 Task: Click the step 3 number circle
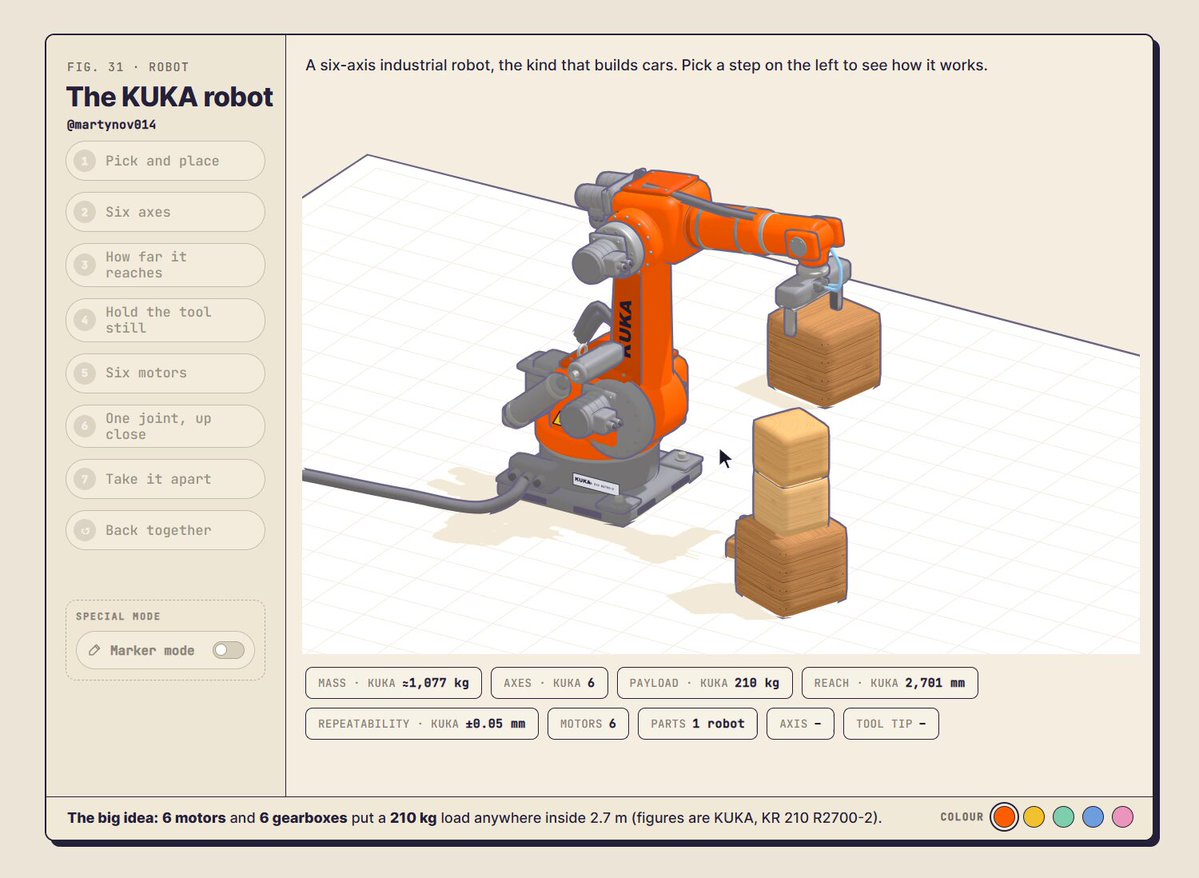tap(85, 265)
